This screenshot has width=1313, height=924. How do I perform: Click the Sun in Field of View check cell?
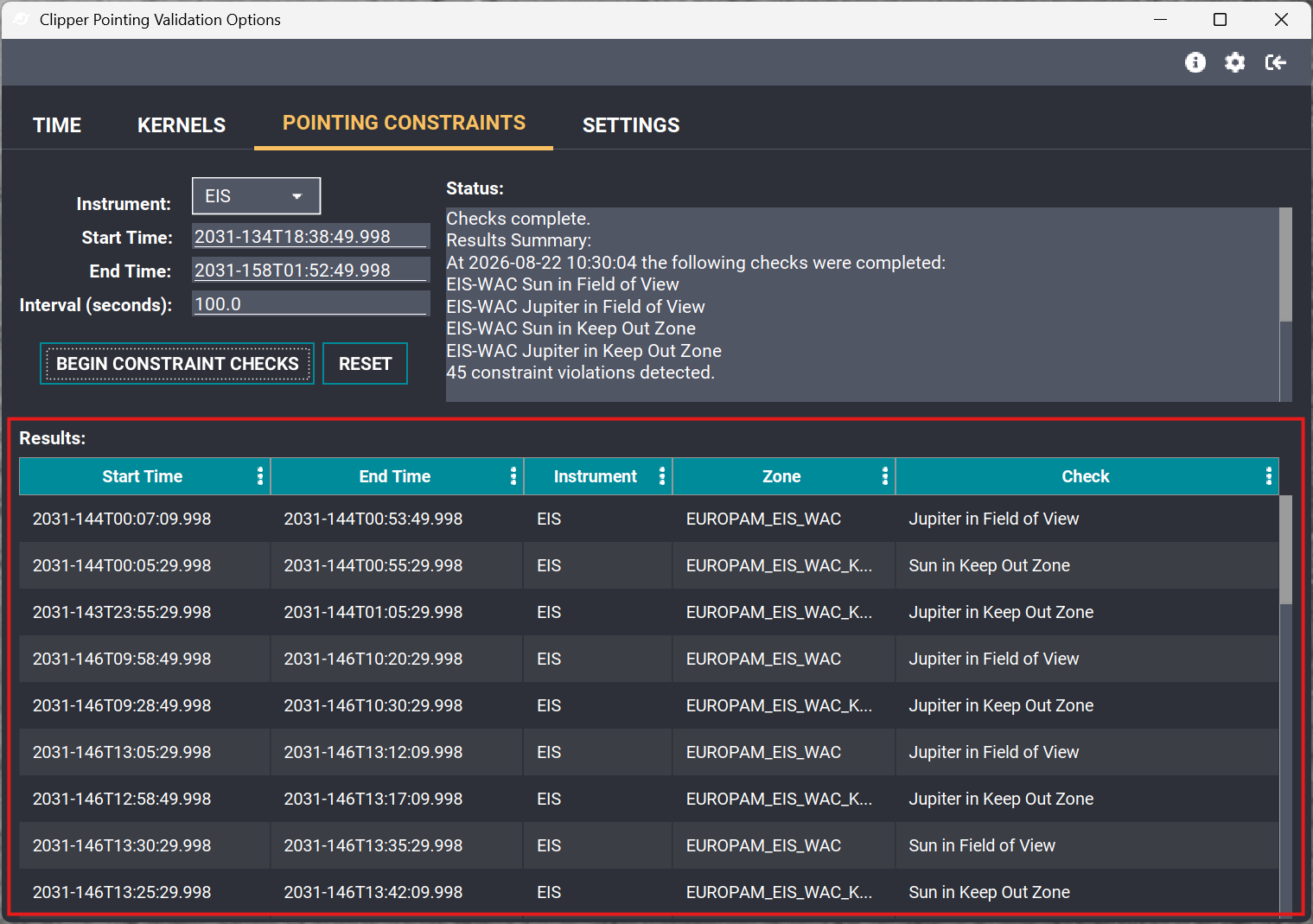click(x=1087, y=845)
